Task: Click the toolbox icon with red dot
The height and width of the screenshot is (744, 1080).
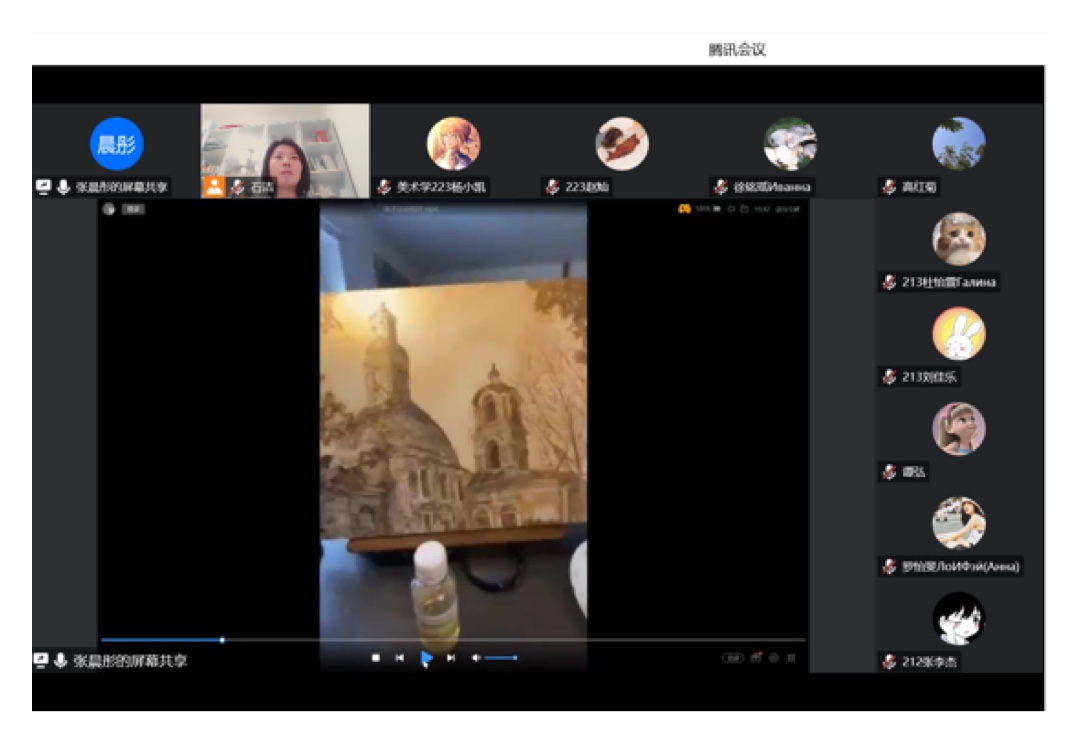Action: [756, 658]
